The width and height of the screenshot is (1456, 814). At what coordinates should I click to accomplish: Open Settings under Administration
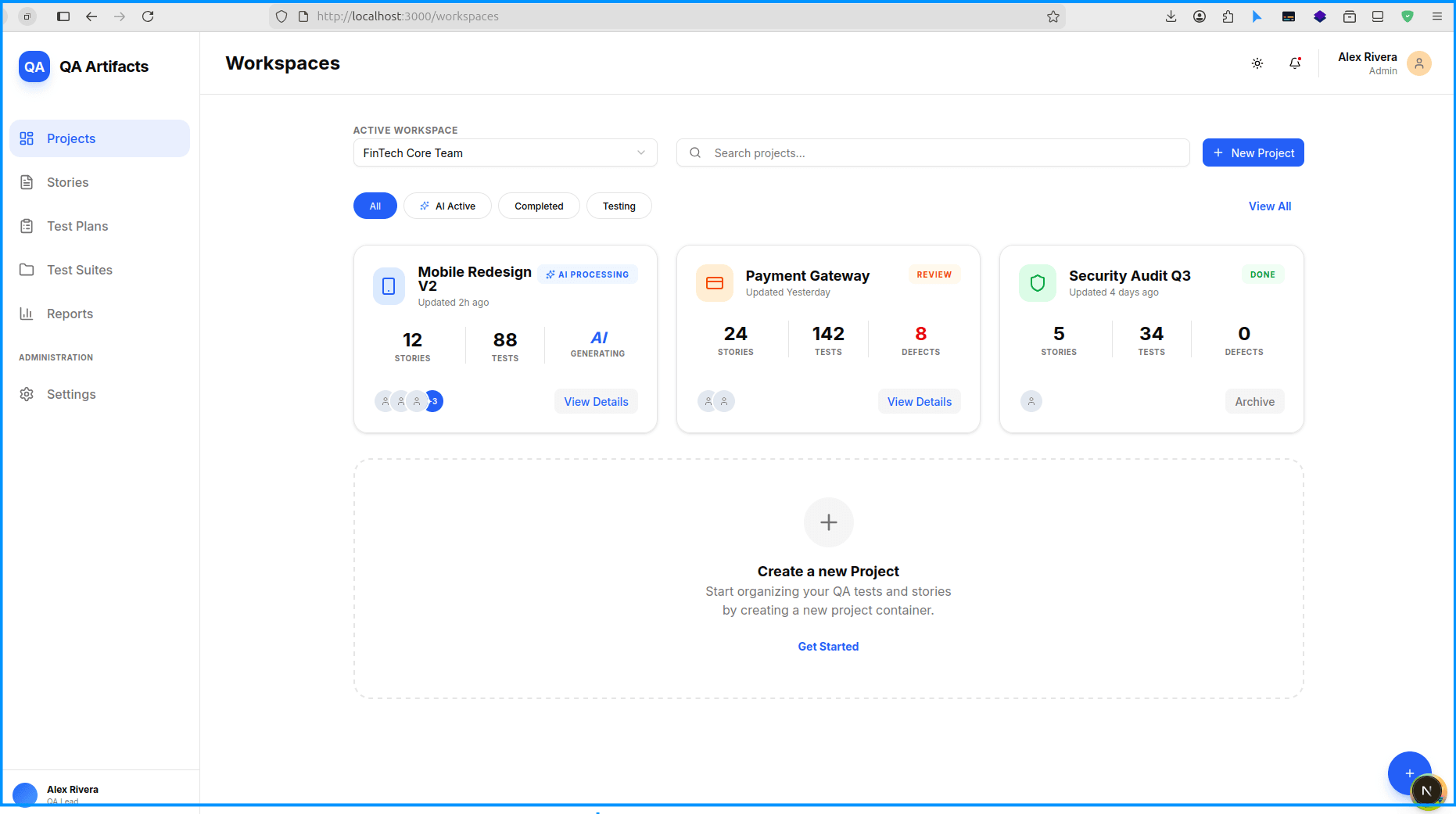71,394
